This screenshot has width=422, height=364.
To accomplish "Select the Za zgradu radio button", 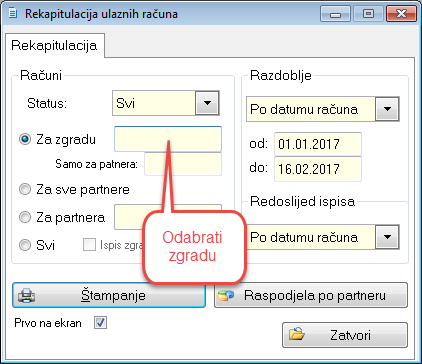I will click(x=25, y=139).
